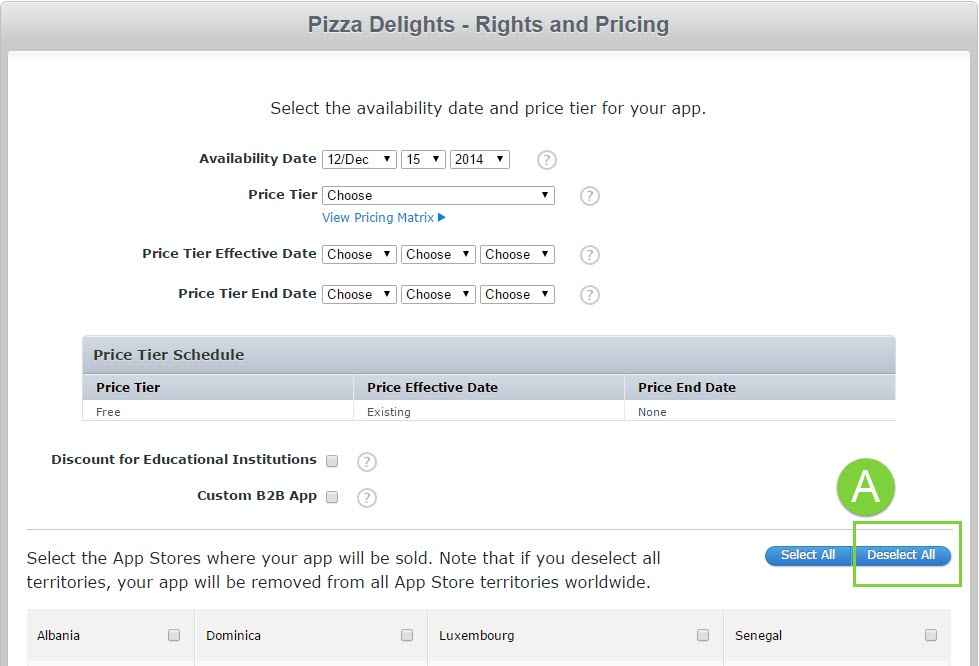979x666 pixels.
Task: Expand Price Tier Effective Date month dropdown
Action: (x=359, y=255)
